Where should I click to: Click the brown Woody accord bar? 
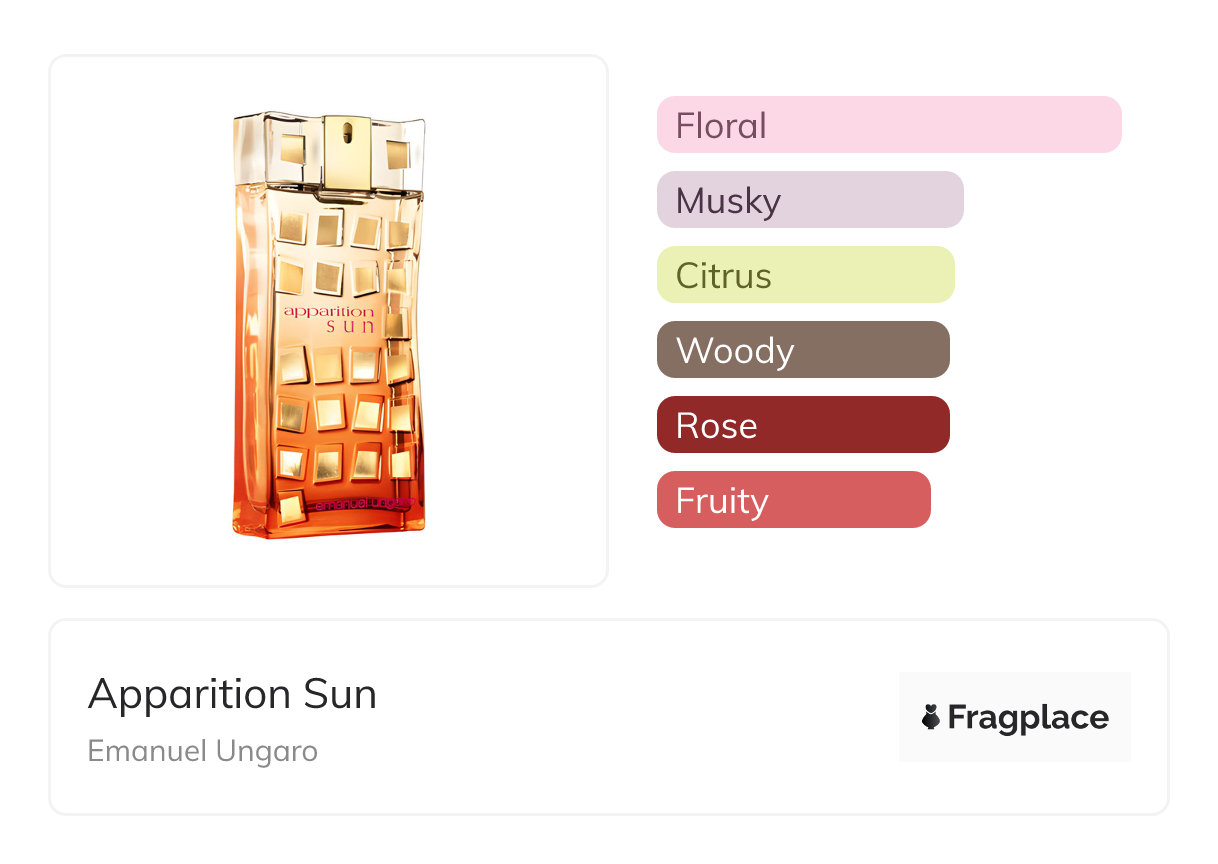(802, 350)
